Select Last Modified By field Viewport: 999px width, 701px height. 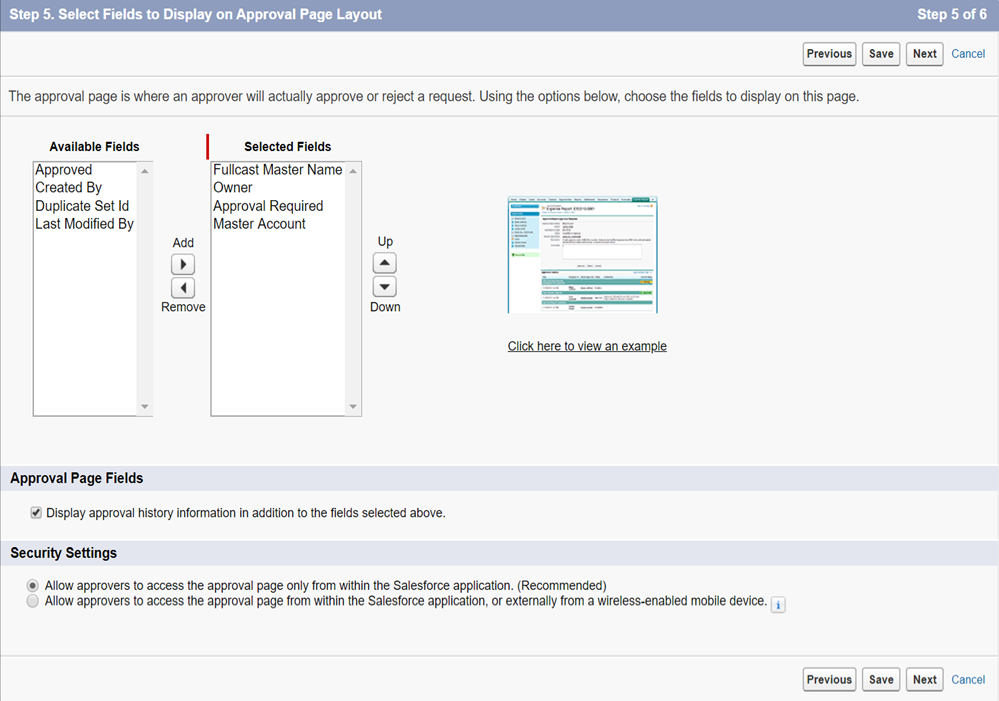pos(85,224)
